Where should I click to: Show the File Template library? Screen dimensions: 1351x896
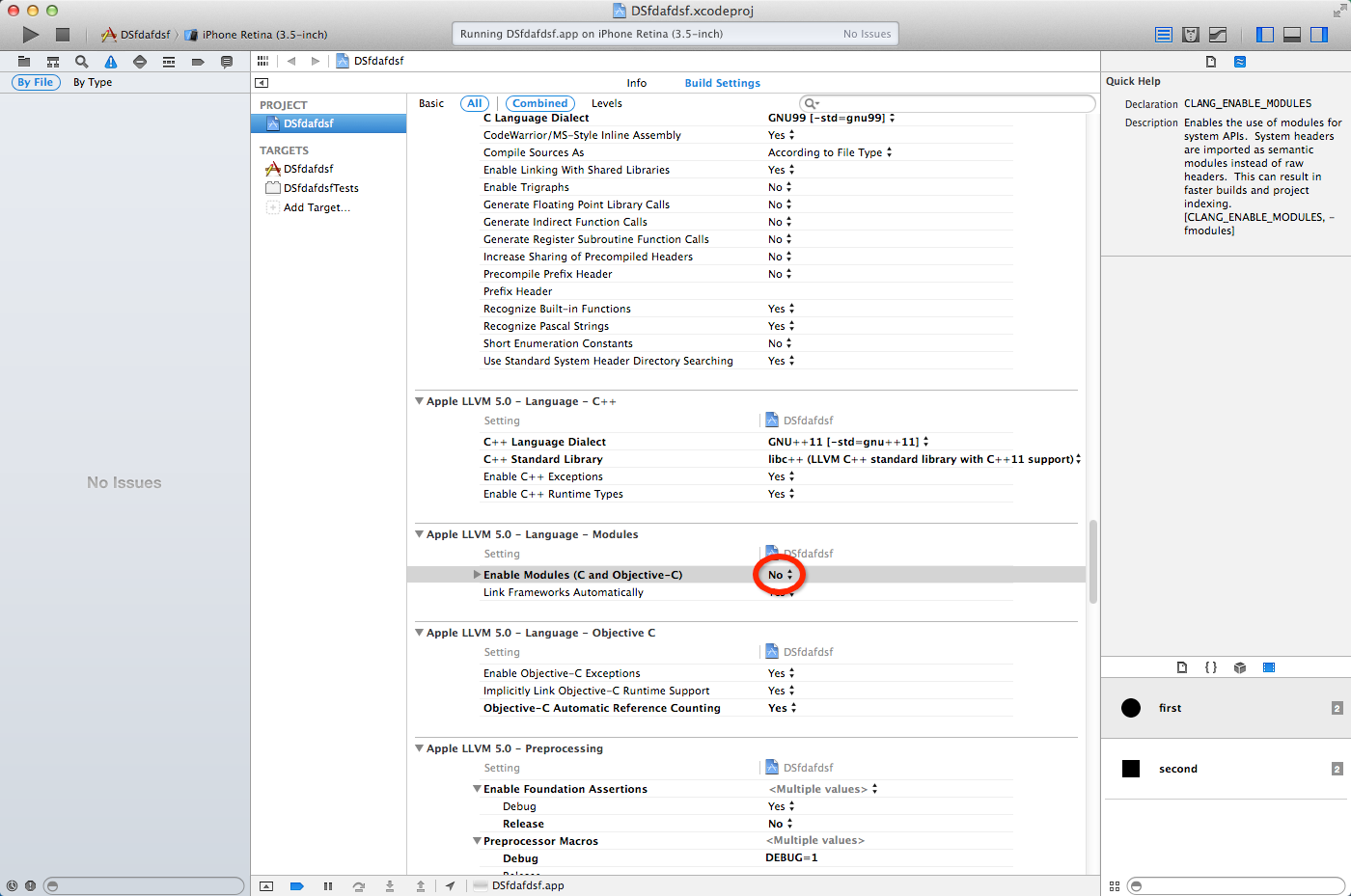pyautogui.click(x=1182, y=667)
